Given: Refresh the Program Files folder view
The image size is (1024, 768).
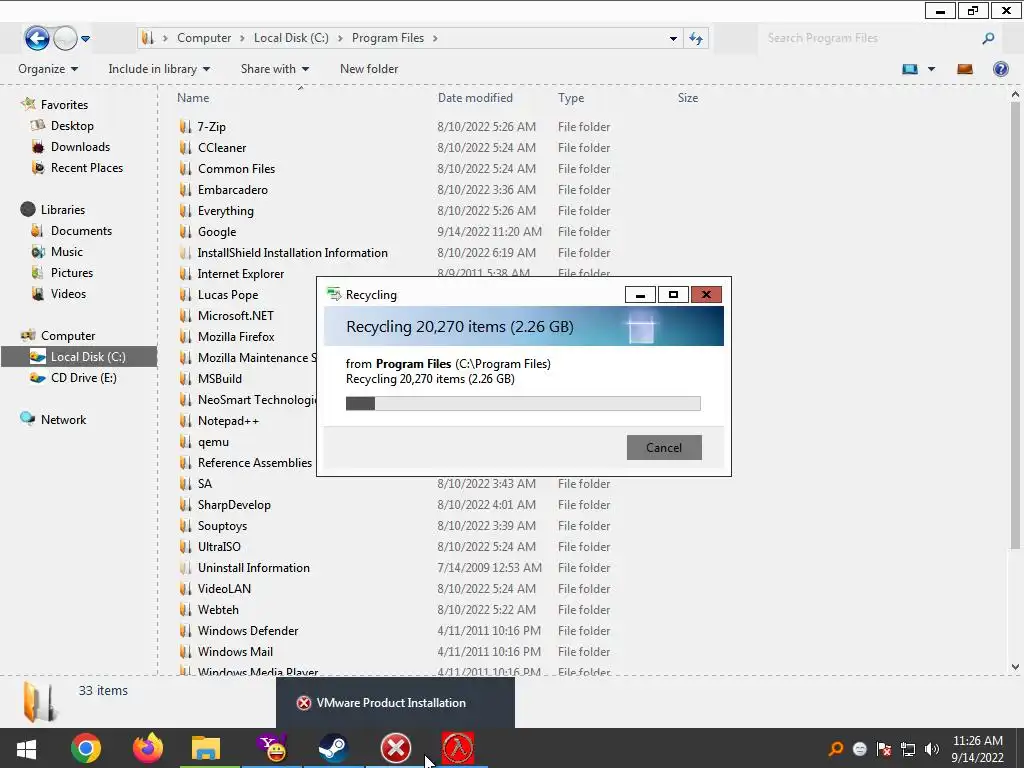Looking at the screenshot, I should [696, 39].
